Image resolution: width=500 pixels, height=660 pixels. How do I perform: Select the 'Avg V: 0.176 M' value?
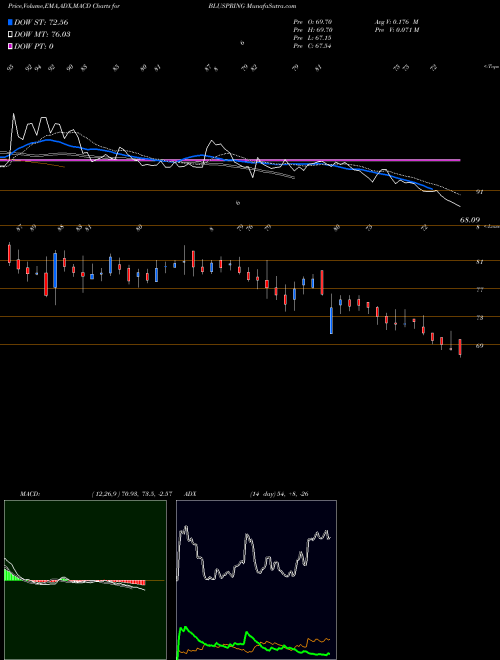point(395,21)
